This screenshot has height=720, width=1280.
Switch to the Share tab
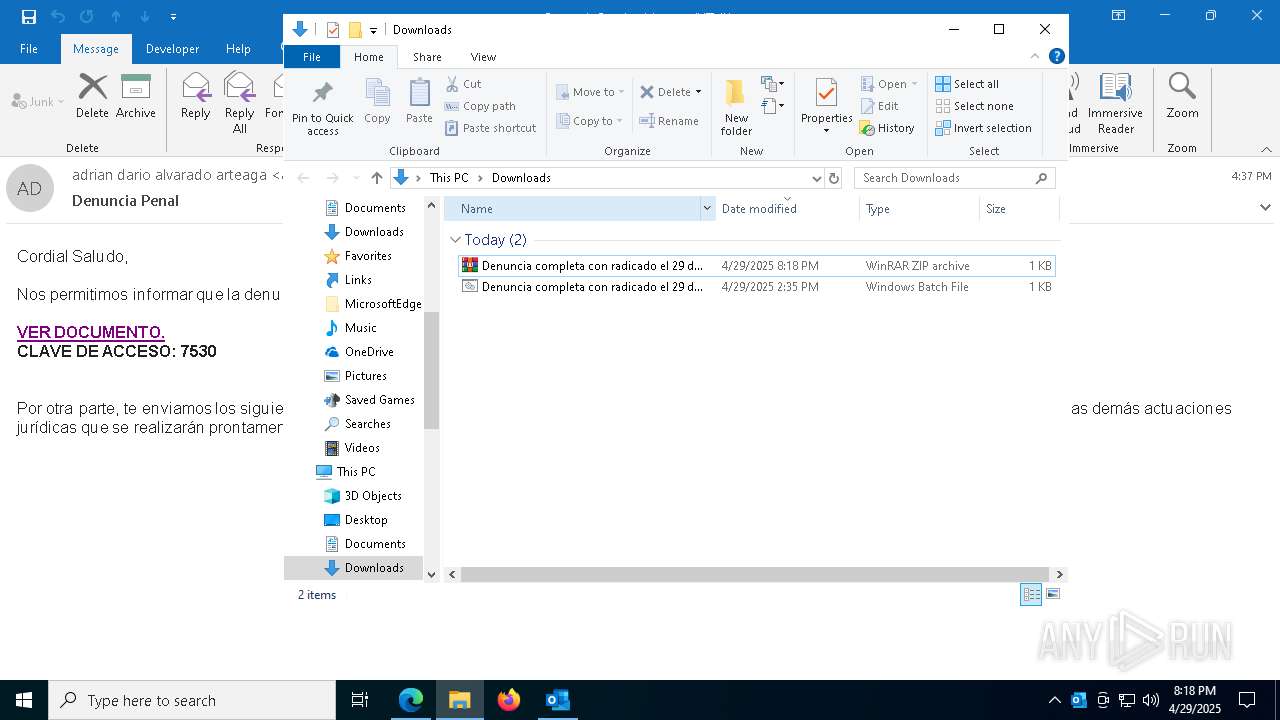[x=427, y=57]
